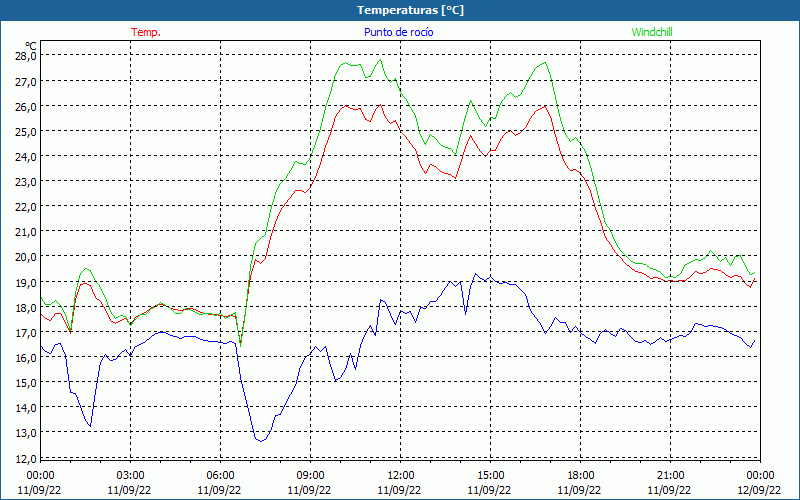Click the date under the 12:00 label
Image resolution: width=800 pixels, height=500 pixels.
click(x=399, y=490)
